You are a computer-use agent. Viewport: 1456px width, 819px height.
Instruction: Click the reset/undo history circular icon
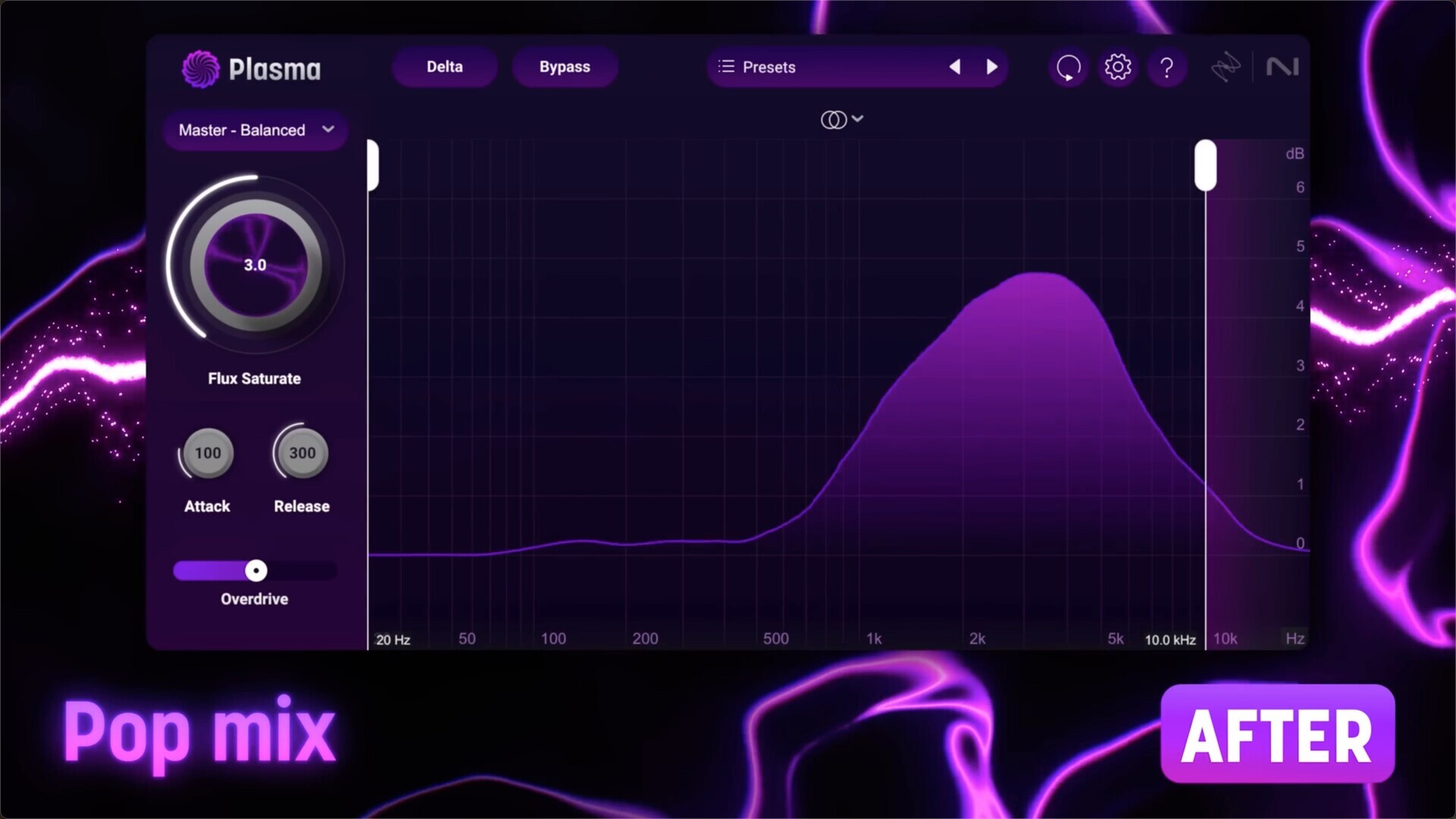1068,67
